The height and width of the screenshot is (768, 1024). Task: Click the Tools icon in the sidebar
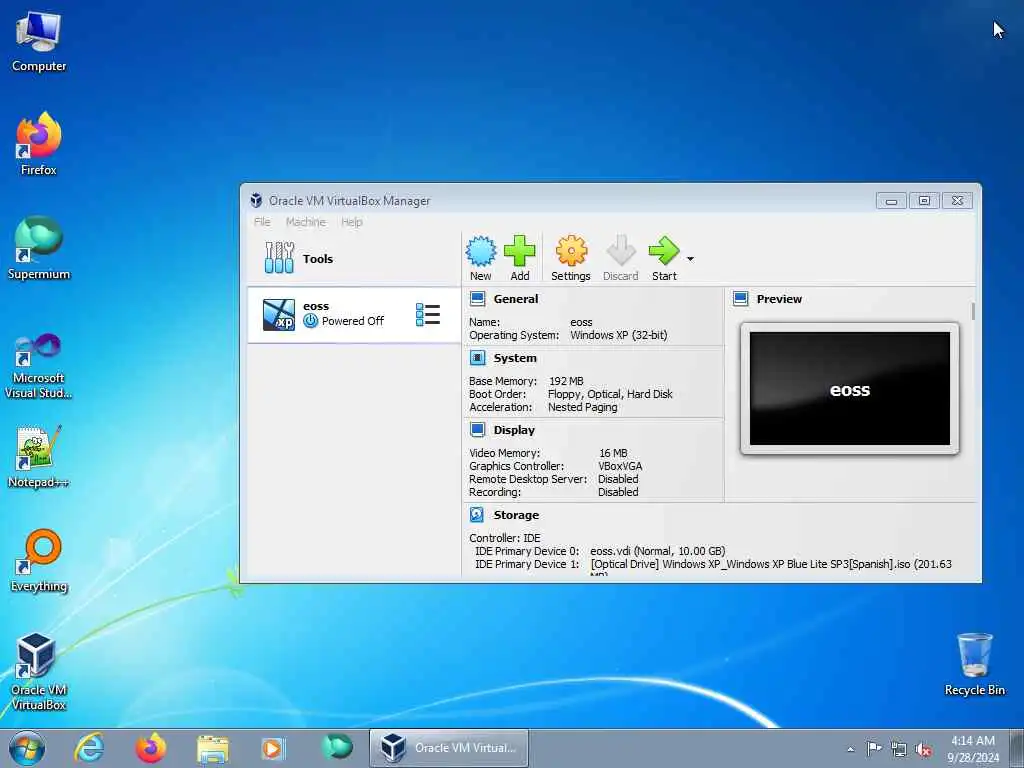coord(279,258)
